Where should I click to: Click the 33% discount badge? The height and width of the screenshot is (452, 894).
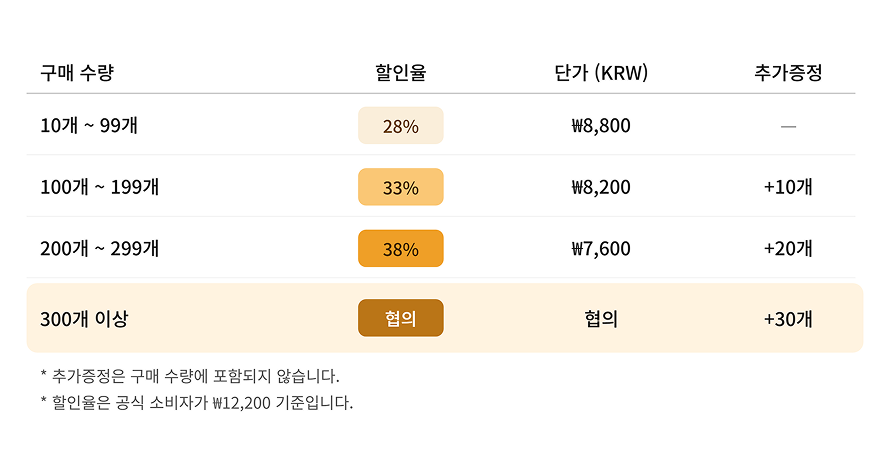(400, 187)
